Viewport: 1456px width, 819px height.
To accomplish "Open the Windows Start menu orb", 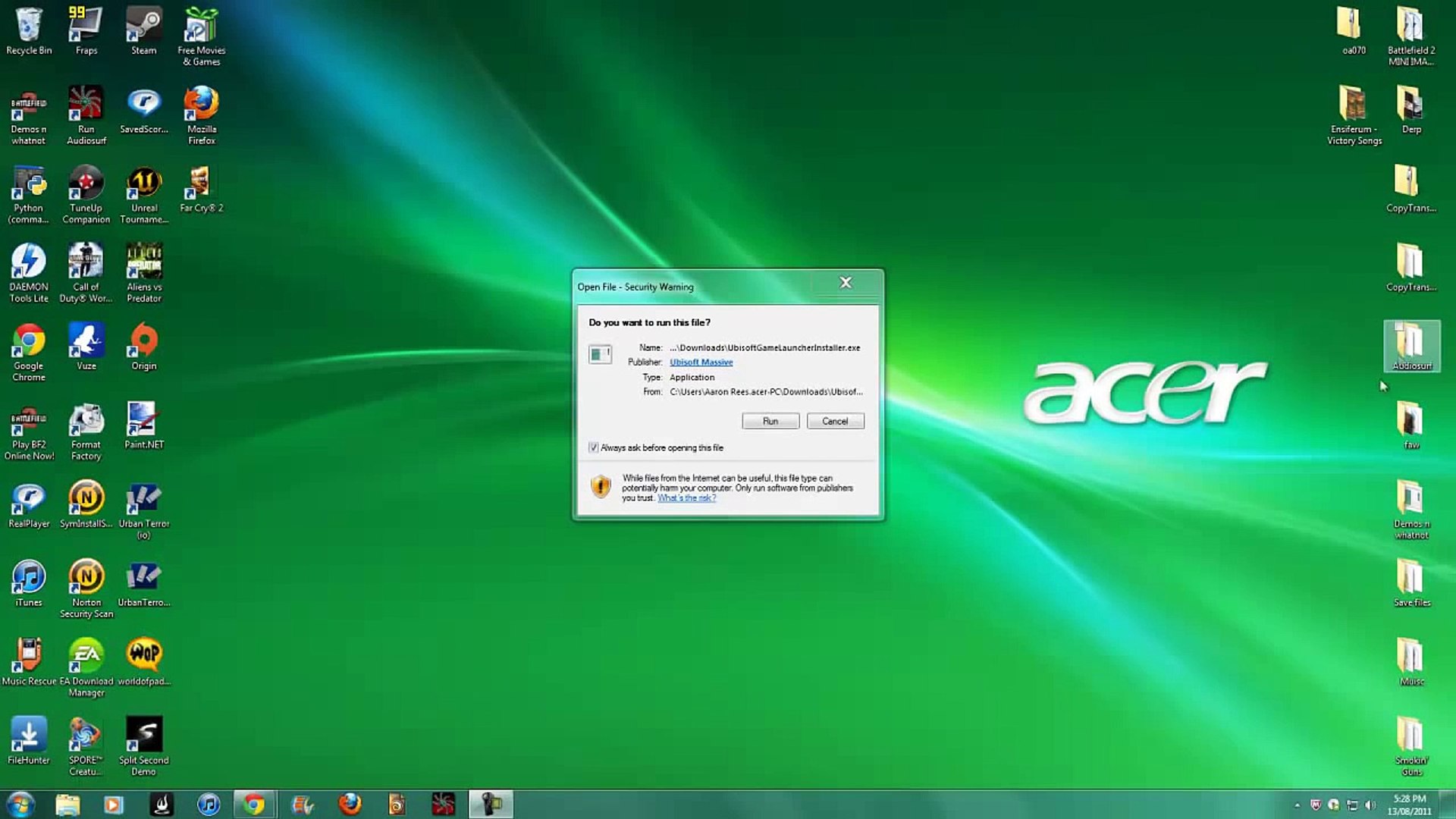I will pos(20,804).
